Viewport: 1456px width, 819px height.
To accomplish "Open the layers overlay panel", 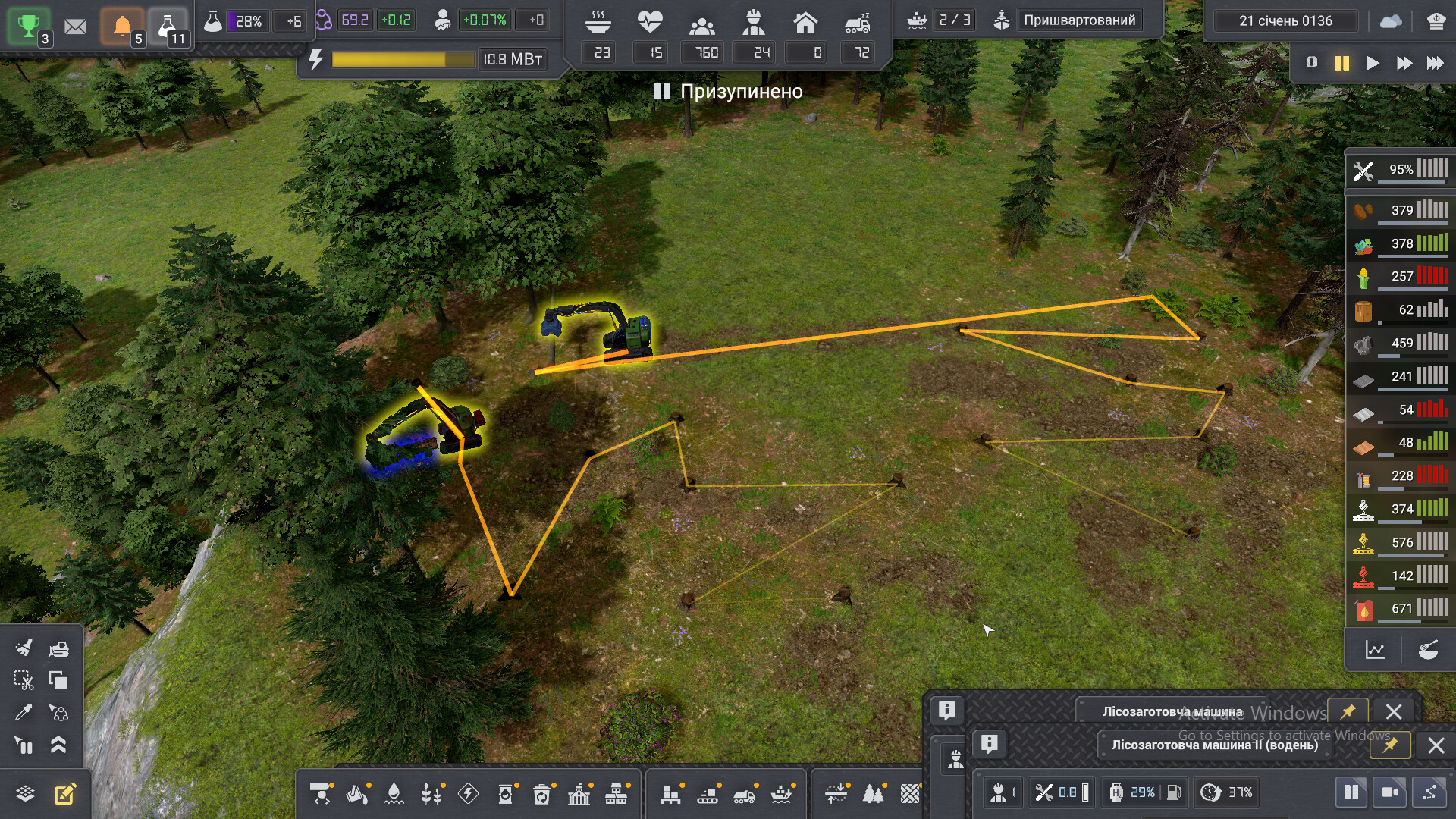I will [25, 794].
